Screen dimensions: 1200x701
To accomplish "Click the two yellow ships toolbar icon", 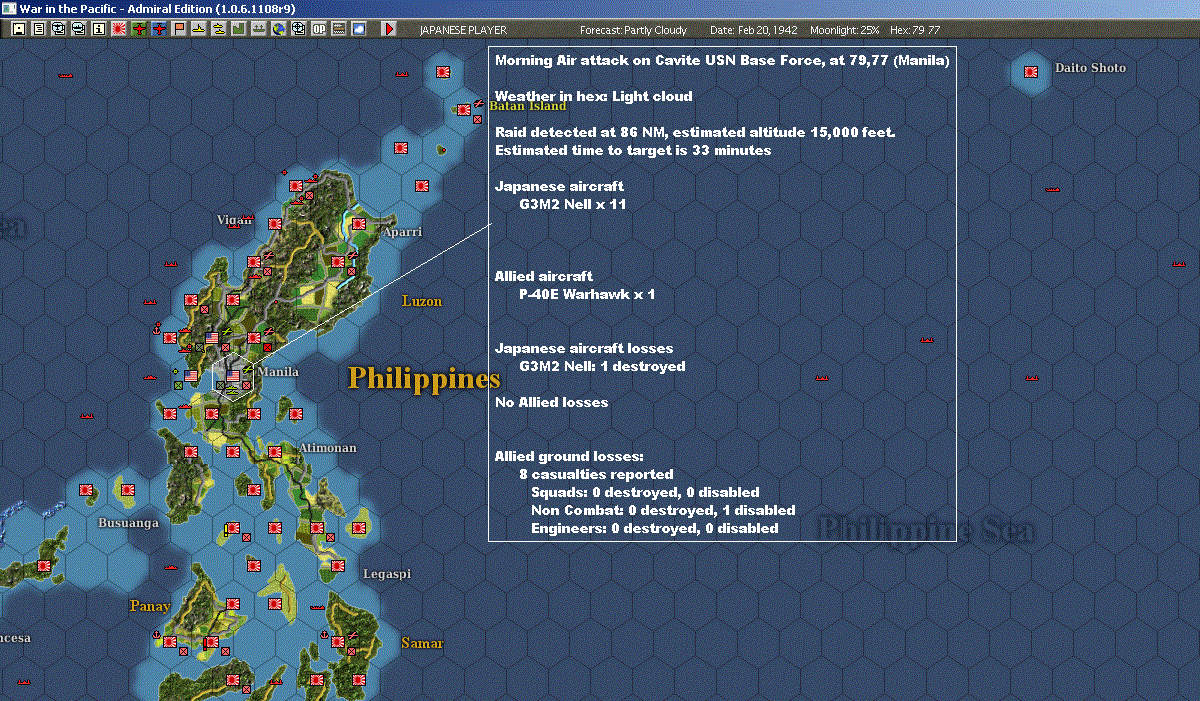I will 218,30.
